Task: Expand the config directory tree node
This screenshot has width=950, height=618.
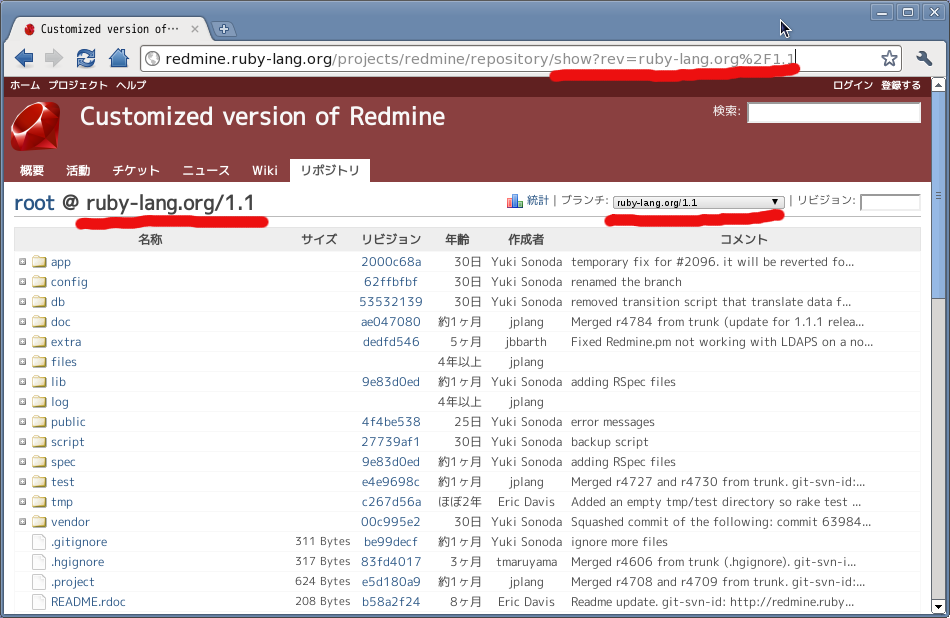Action: [22, 282]
